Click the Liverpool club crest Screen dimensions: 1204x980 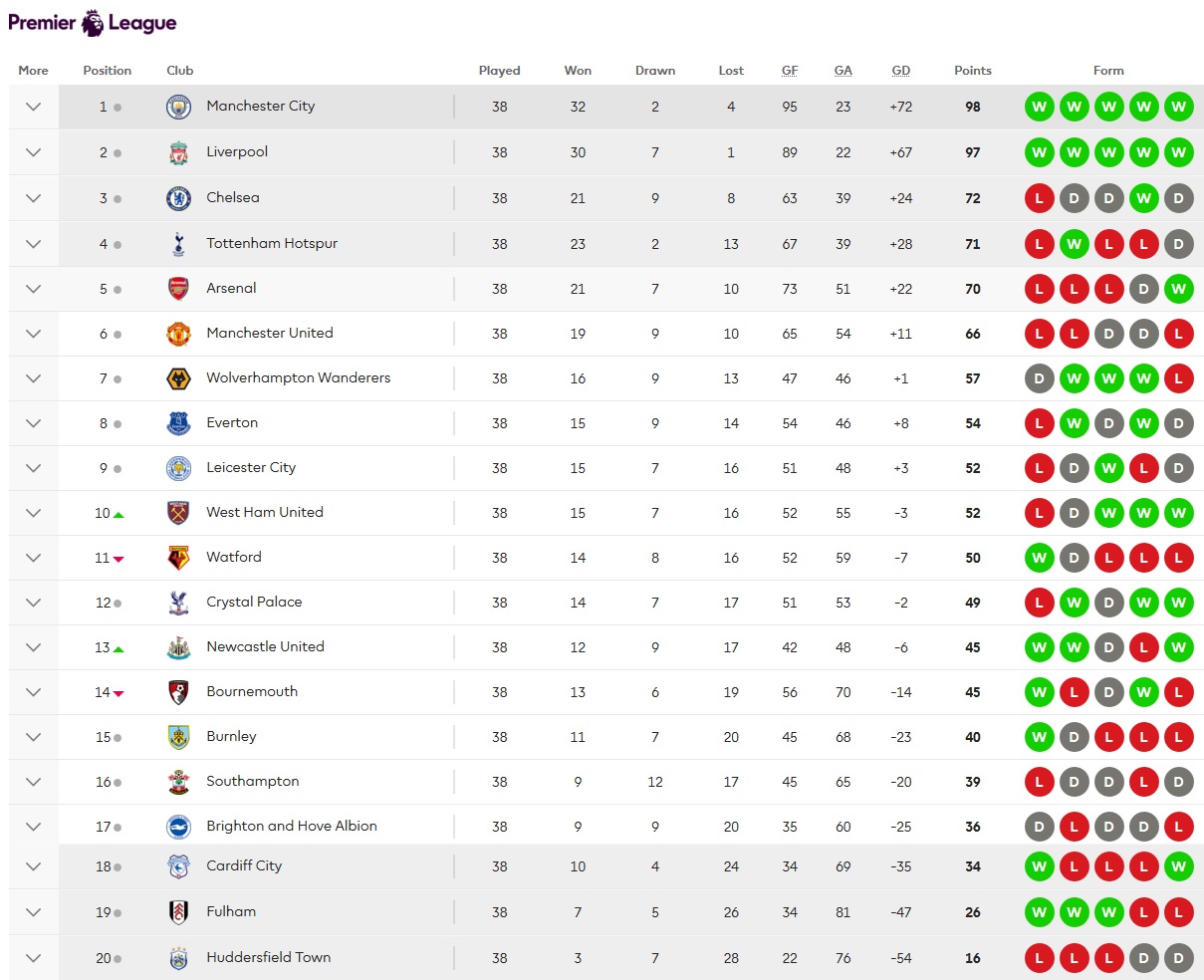click(x=178, y=152)
